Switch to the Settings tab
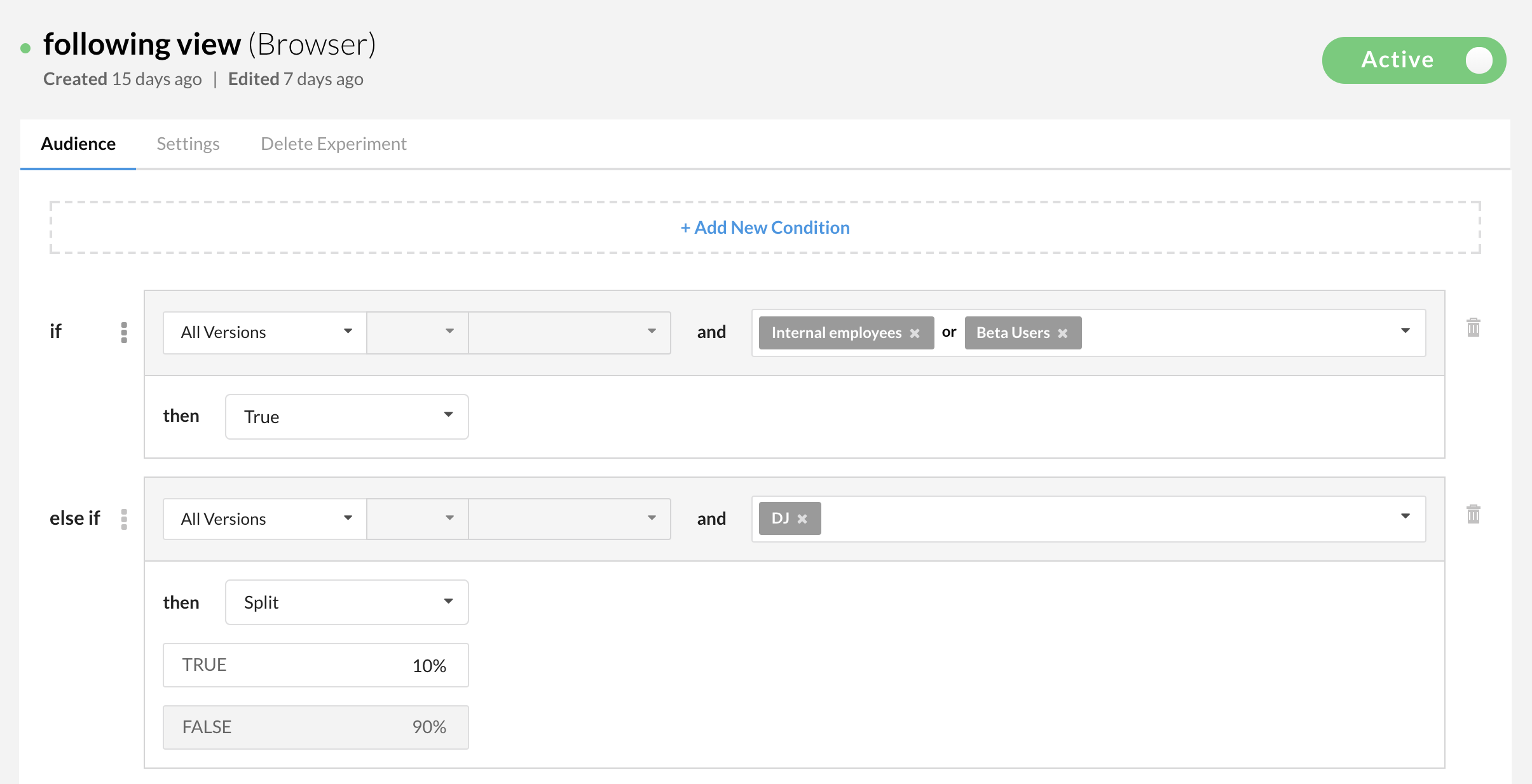The height and width of the screenshot is (784, 1532). 188,144
